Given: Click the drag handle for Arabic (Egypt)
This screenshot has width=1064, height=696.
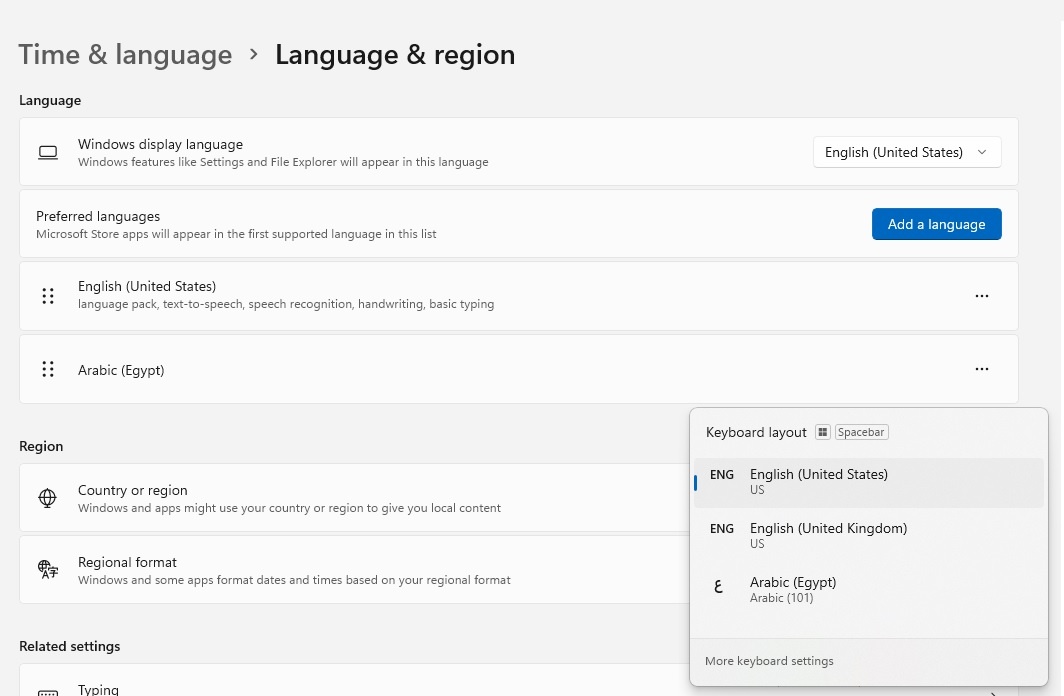Looking at the screenshot, I should pos(48,369).
